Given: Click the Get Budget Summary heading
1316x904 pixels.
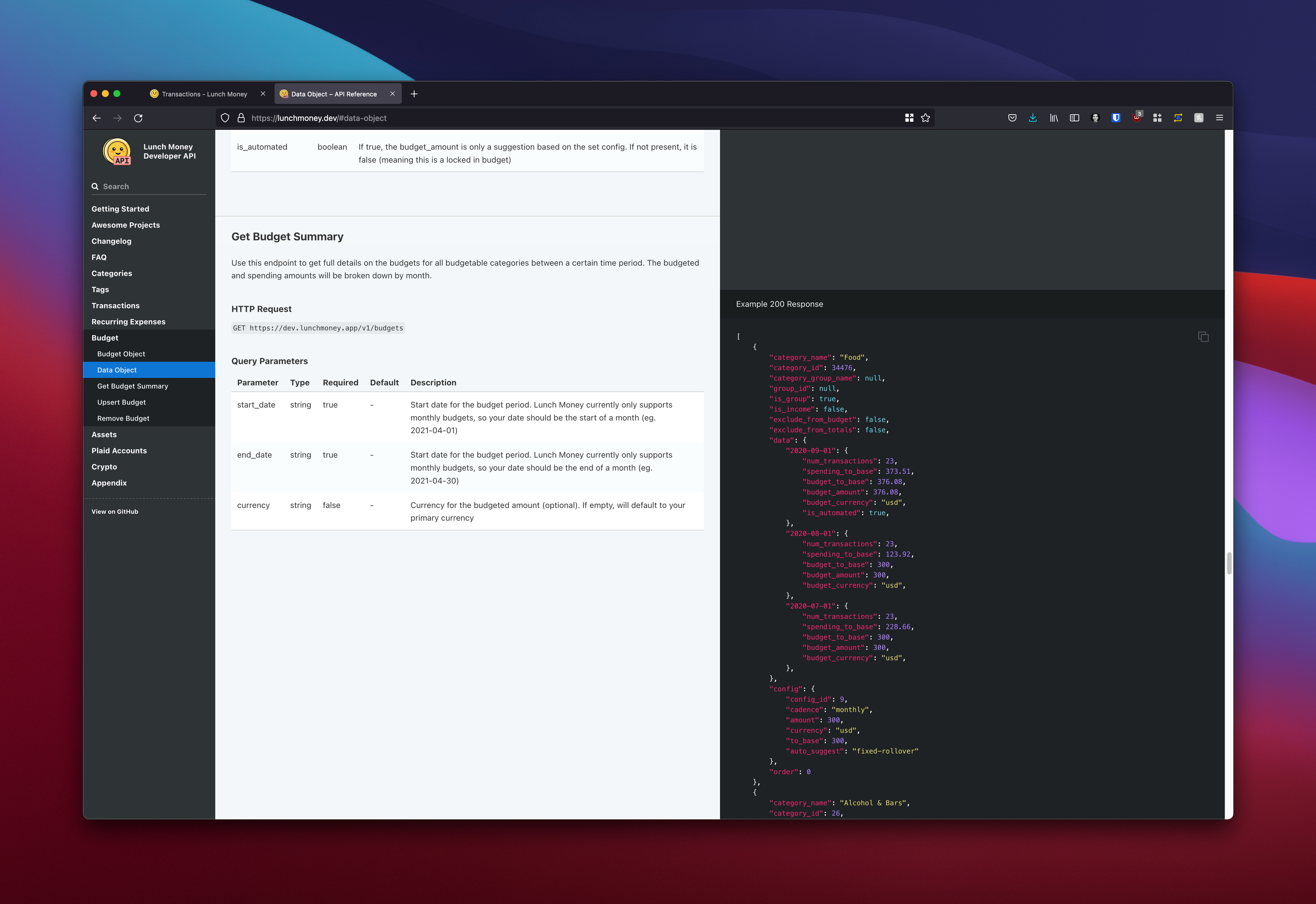Looking at the screenshot, I should pyautogui.click(x=288, y=237).
